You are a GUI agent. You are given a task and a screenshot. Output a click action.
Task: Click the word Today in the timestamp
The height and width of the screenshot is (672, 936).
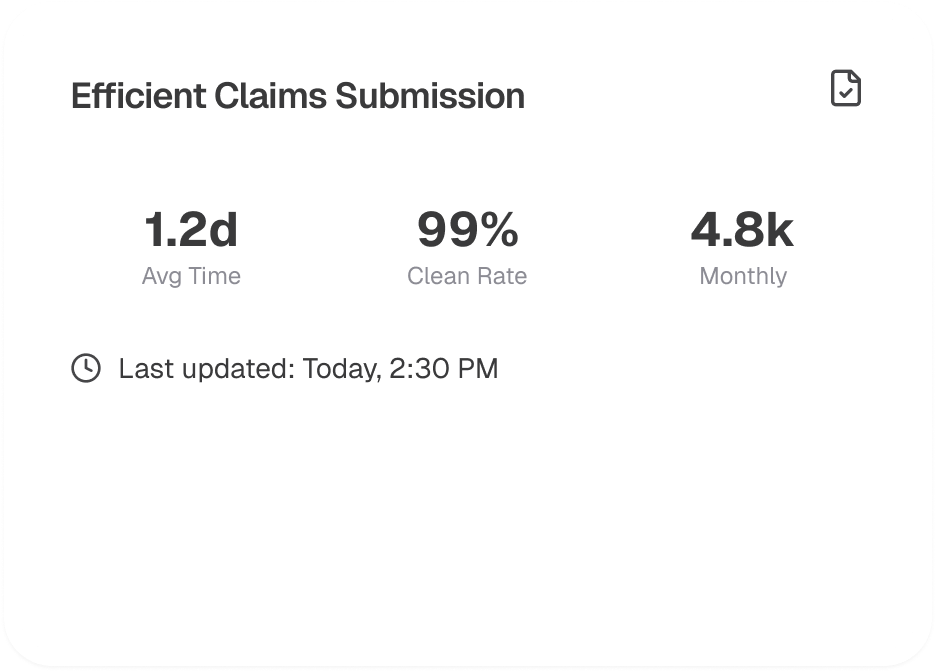coord(340,369)
